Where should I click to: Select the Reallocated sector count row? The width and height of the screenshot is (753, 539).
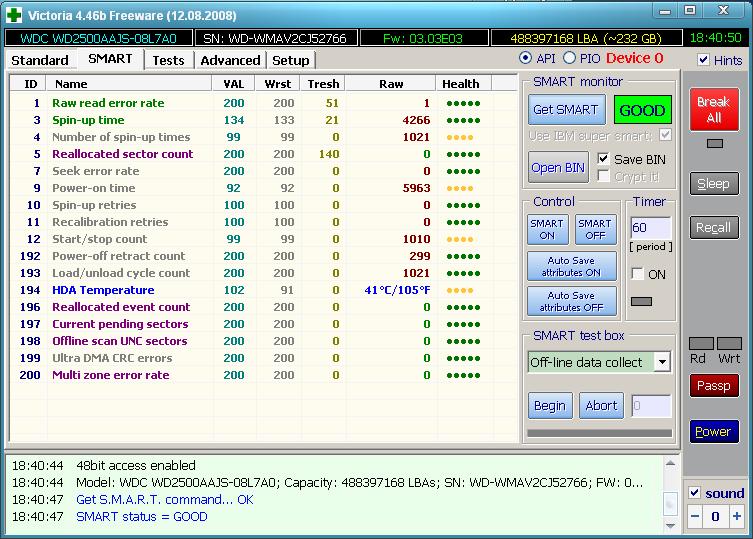point(263,154)
